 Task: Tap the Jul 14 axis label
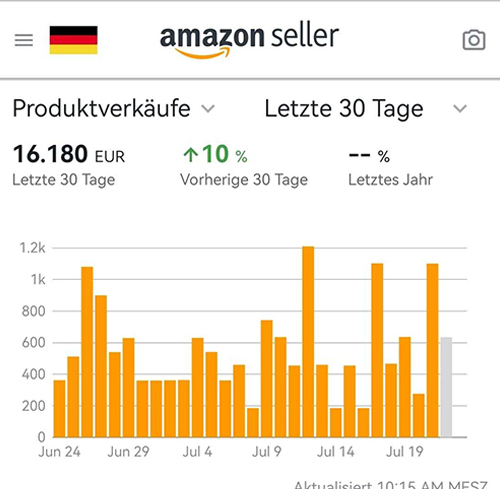(x=336, y=452)
